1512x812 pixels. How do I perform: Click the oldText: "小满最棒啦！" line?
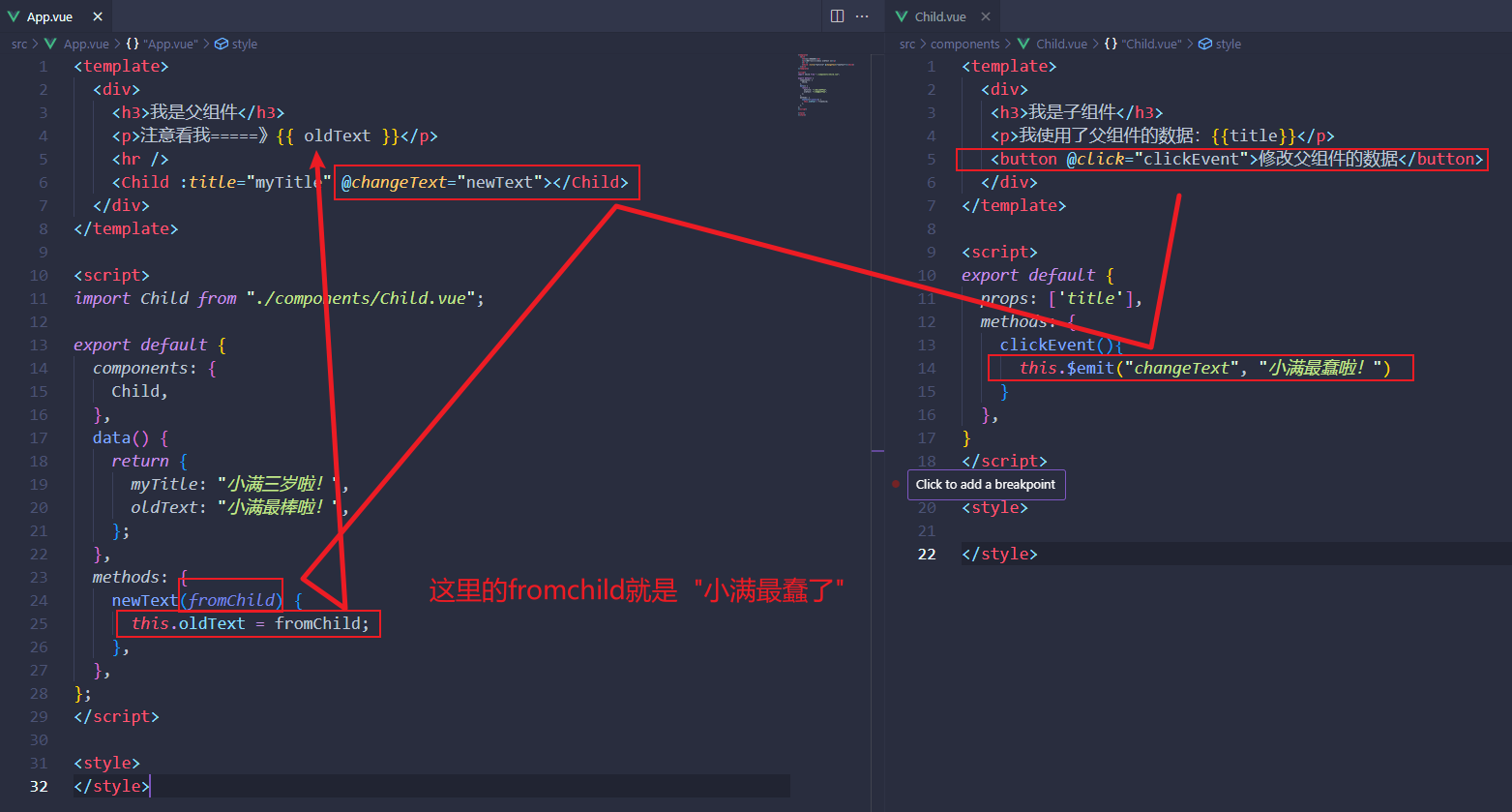[x=240, y=507]
